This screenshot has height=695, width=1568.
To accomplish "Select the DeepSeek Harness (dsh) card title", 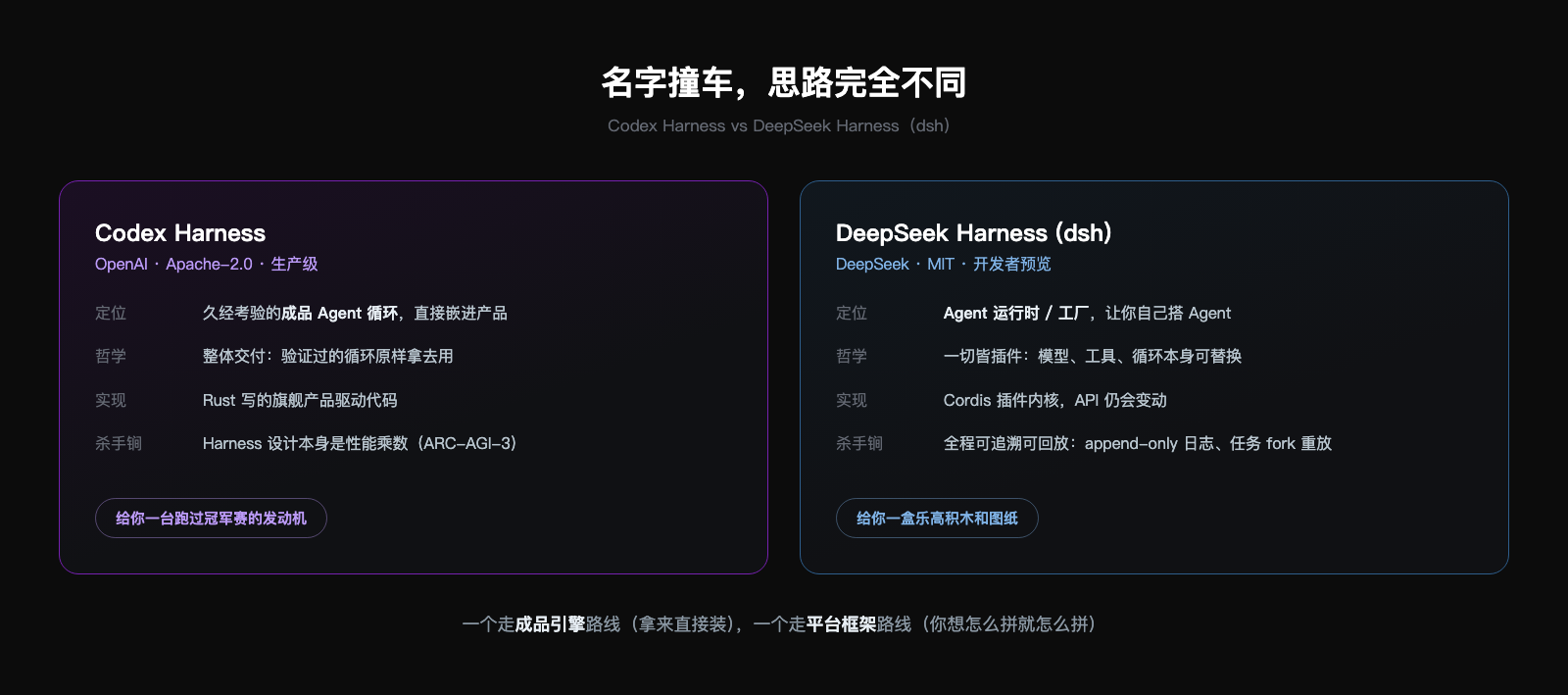I will pyautogui.click(x=973, y=233).
